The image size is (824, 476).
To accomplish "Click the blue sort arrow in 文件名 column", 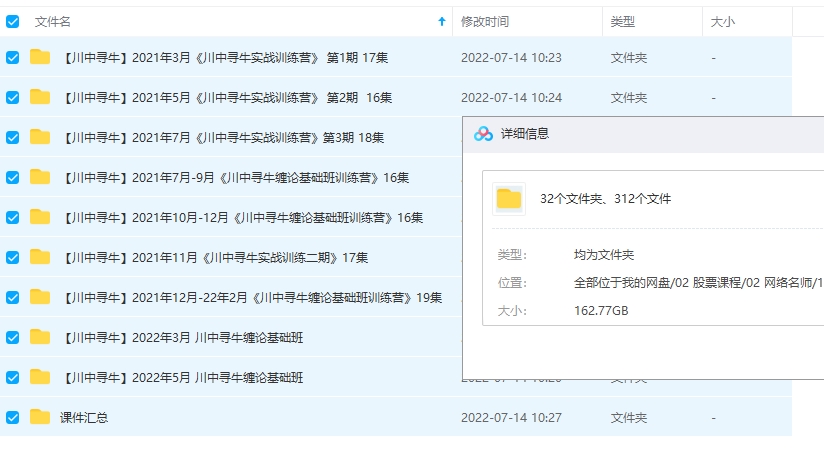I will pos(441,22).
